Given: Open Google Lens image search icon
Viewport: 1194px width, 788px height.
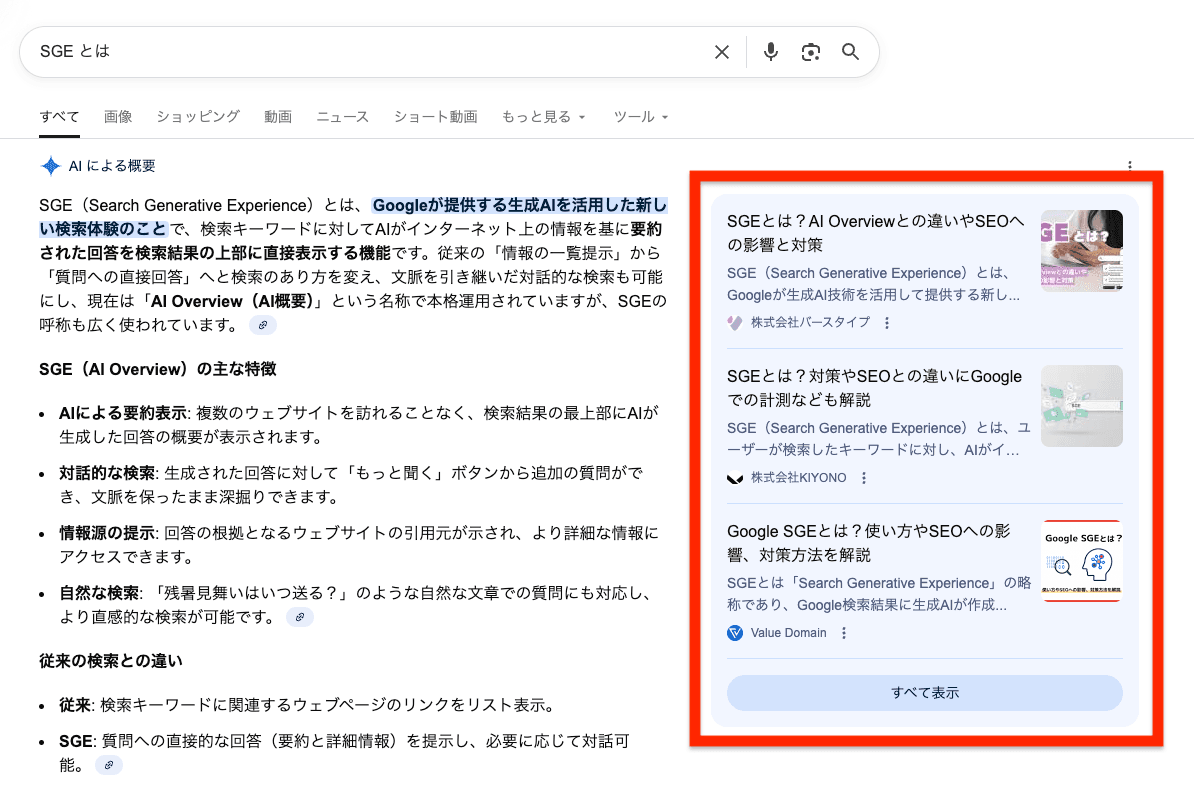Looking at the screenshot, I should coord(810,51).
